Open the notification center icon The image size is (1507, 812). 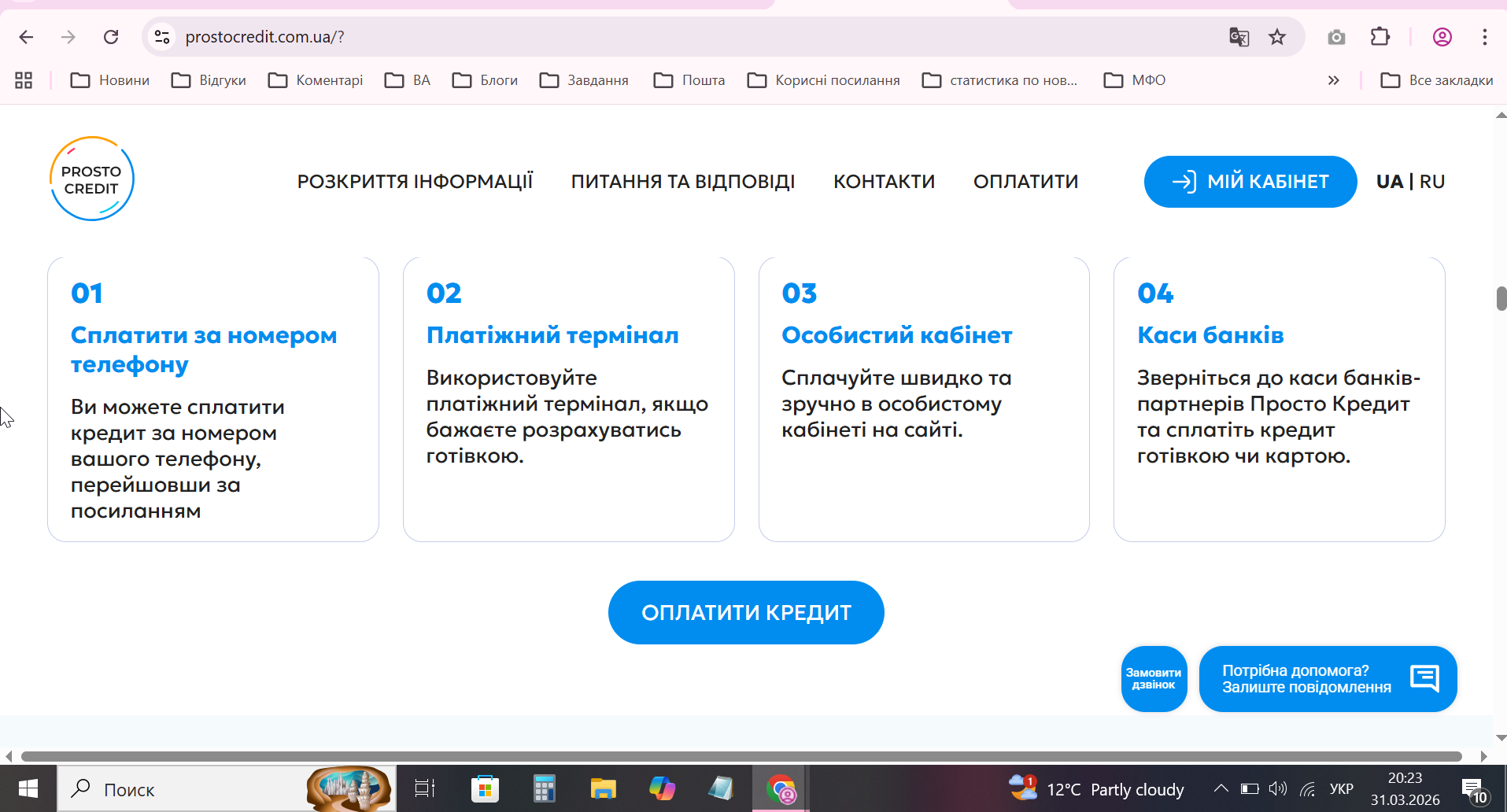click(1474, 789)
